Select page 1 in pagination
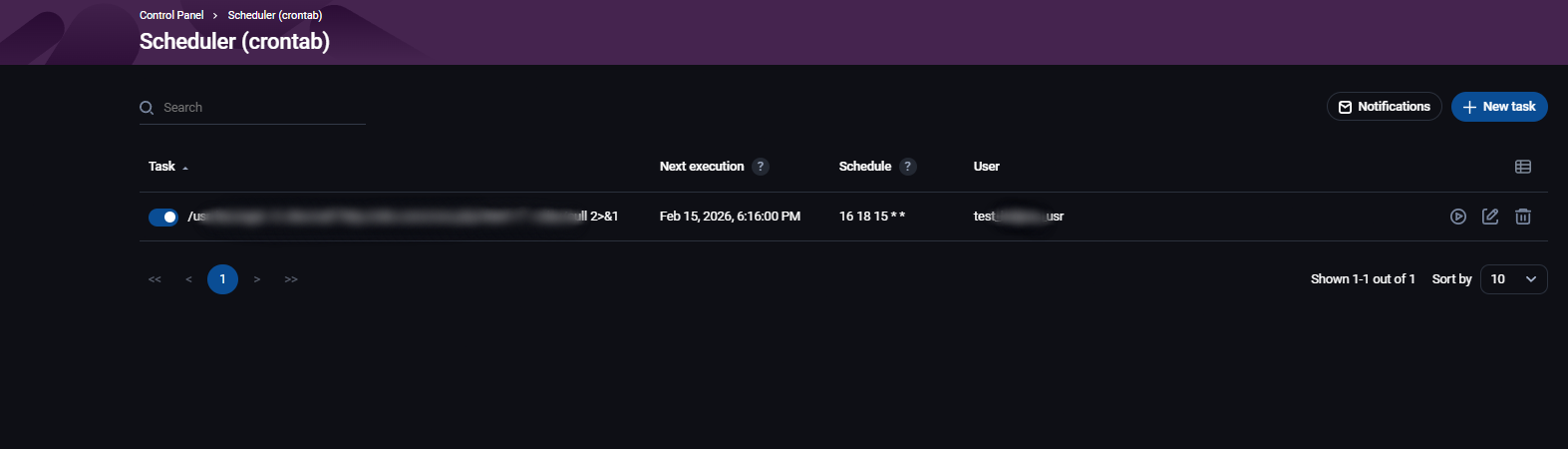 pos(222,279)
